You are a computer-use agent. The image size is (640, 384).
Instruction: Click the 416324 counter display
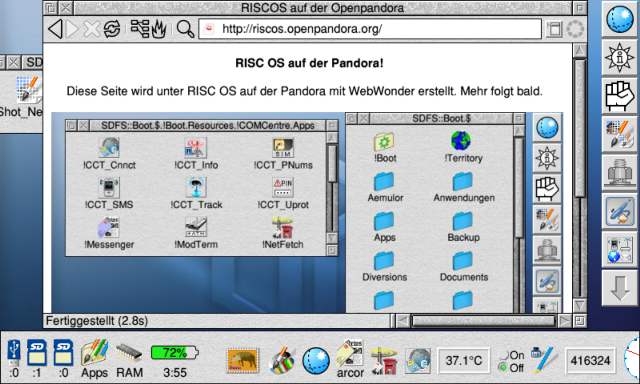click(590, 361)
